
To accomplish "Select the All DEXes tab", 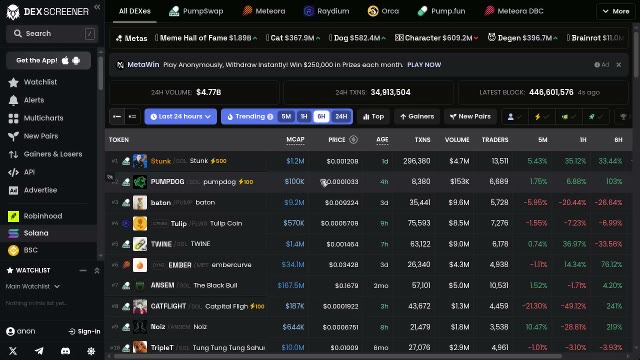I will (x=135, y=11).
